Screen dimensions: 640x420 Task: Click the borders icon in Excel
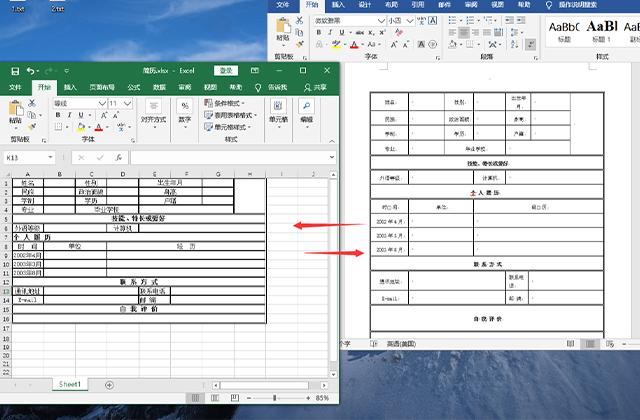click(58, 127)
